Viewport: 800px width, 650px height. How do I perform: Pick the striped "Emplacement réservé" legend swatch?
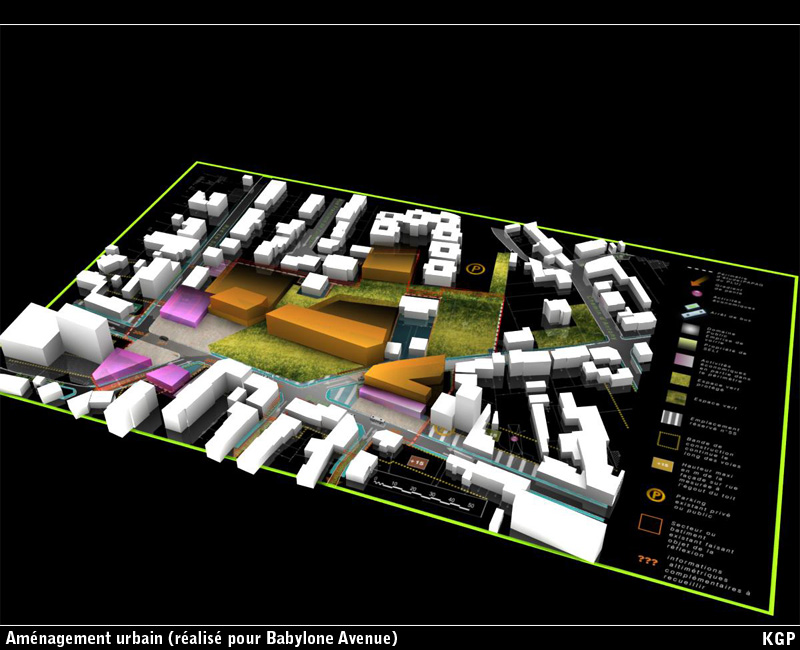point(672,418)
